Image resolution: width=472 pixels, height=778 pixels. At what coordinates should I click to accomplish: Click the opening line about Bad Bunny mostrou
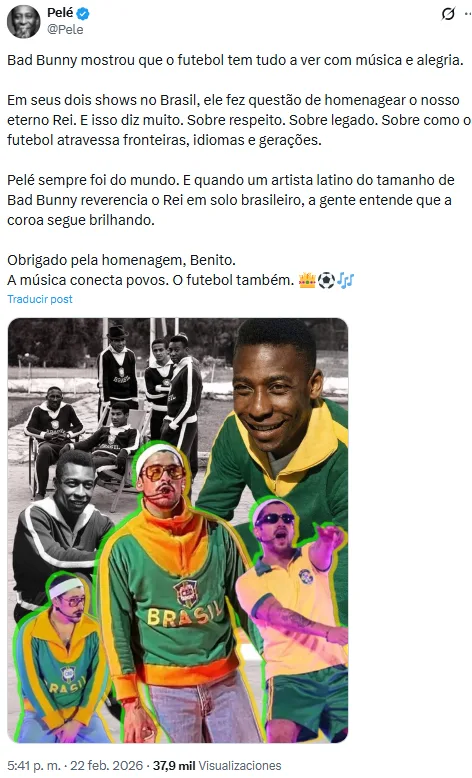click(235, 61)
